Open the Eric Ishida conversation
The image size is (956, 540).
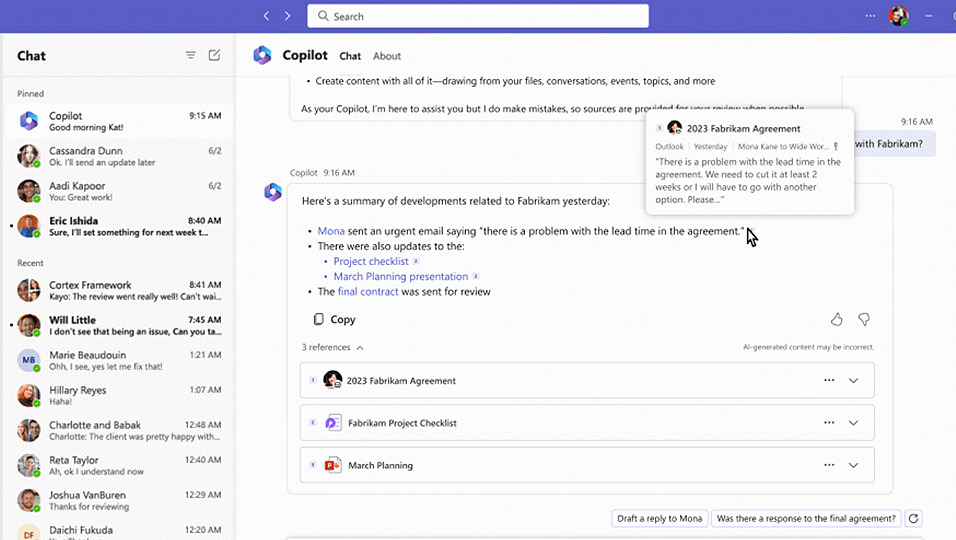pyautogui.click(x=119, y=226)
